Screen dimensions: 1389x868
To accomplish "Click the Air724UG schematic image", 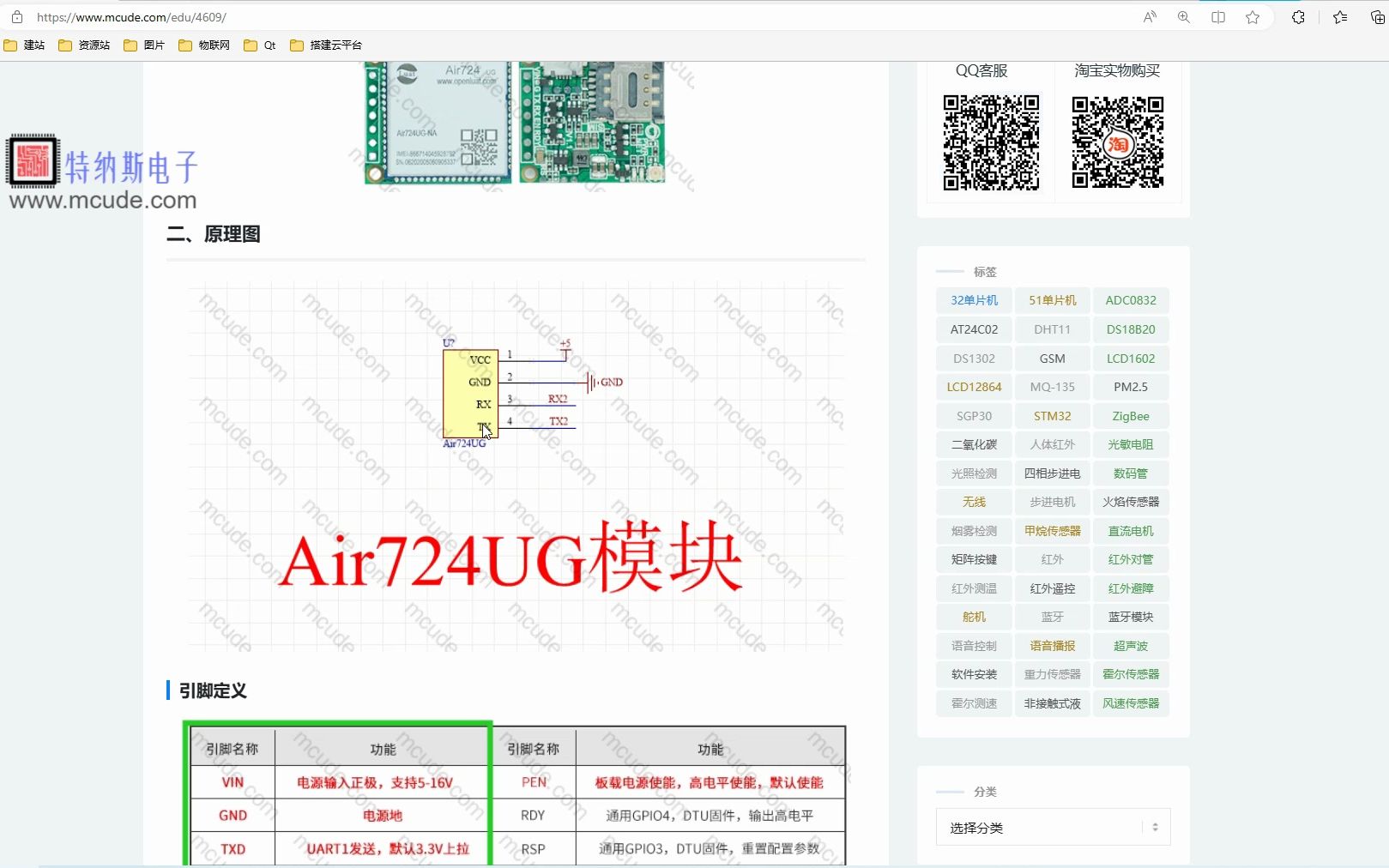I will (x=516, y=467).
